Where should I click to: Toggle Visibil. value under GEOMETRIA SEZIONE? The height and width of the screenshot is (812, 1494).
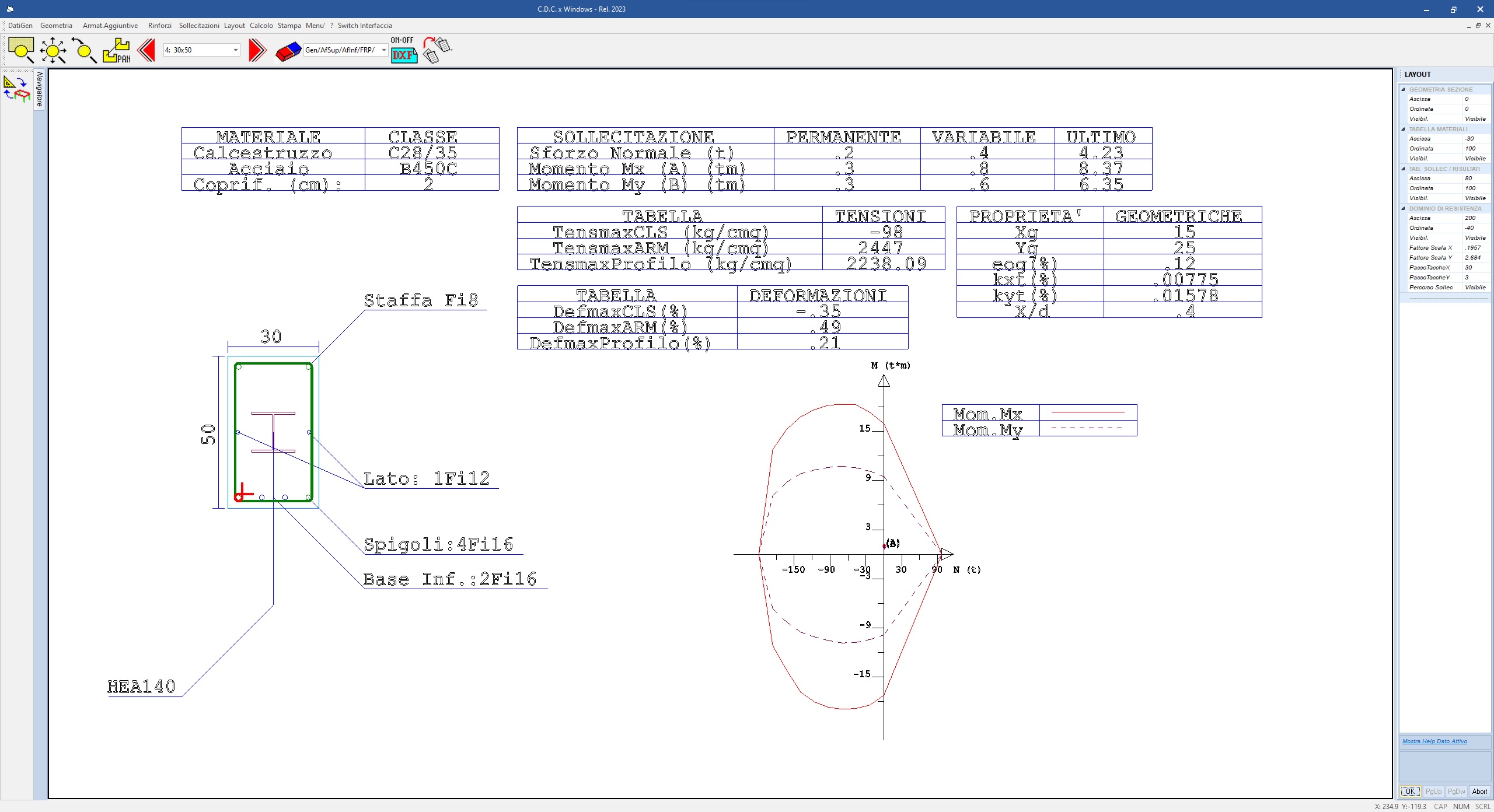1476,119
